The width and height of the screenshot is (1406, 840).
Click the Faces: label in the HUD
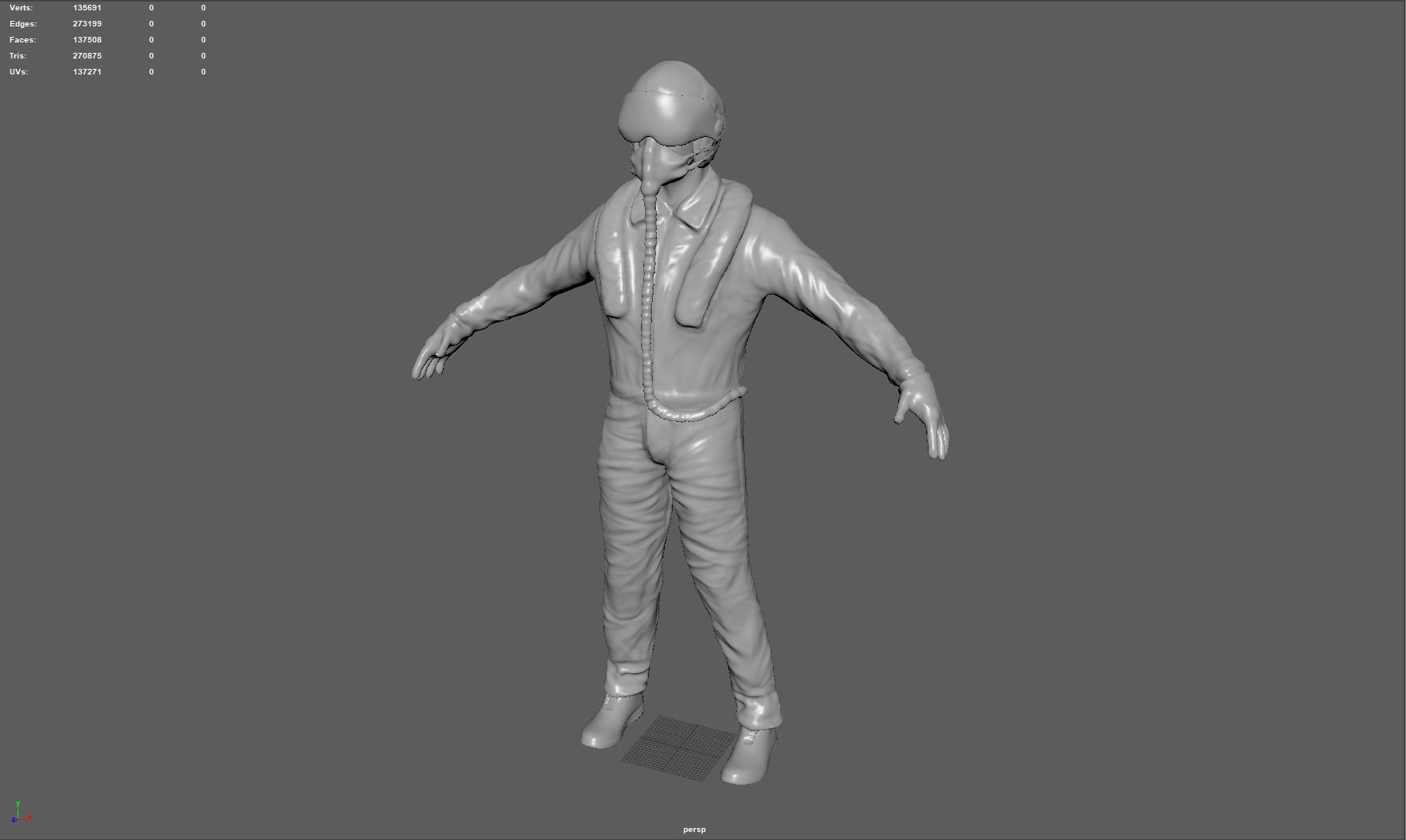click(x=22, y=40)
